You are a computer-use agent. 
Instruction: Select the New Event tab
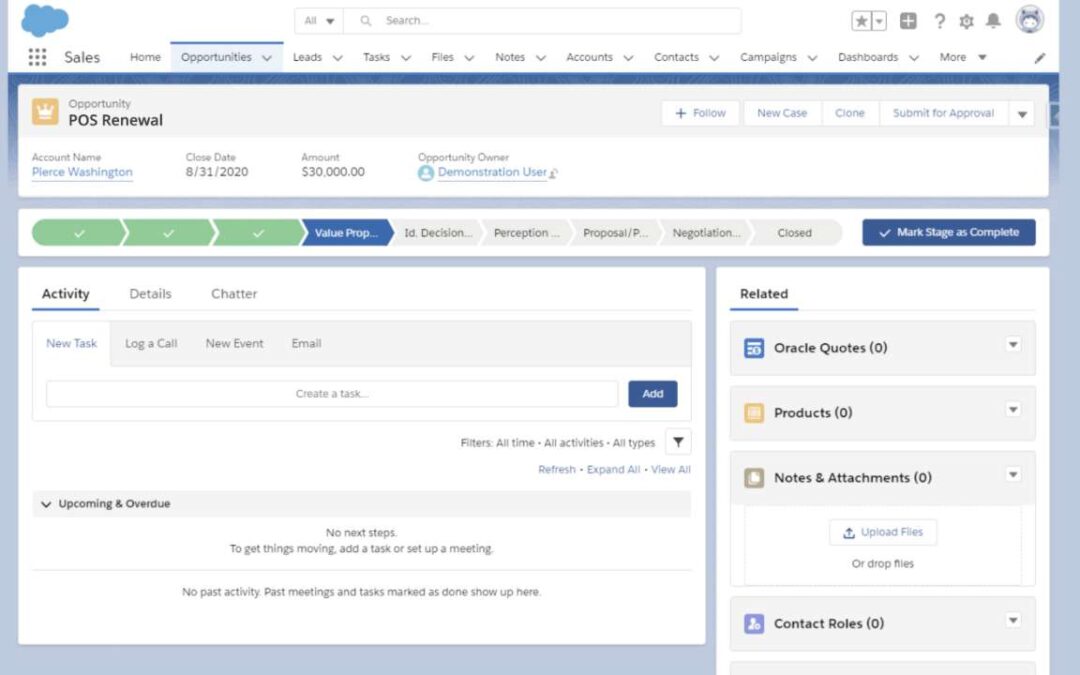tap(234, 344)
